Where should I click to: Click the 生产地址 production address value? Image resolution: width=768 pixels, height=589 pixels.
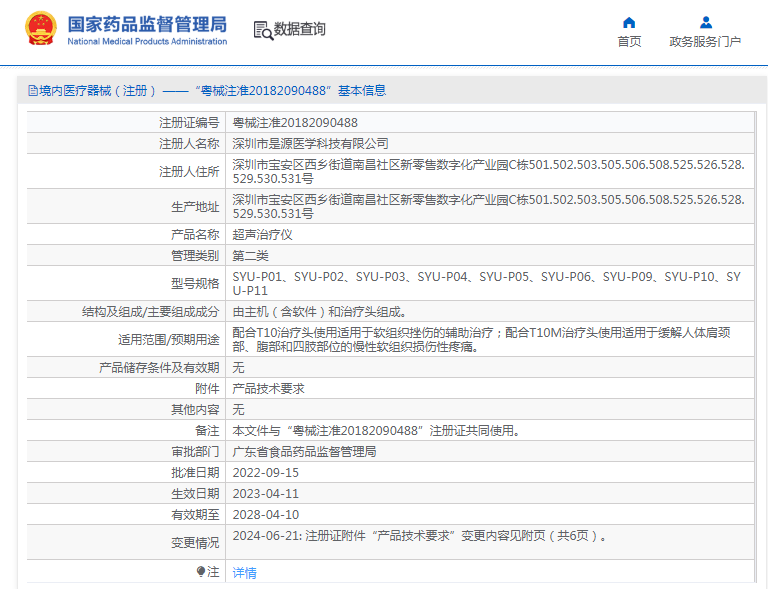[x=488, y=207]
